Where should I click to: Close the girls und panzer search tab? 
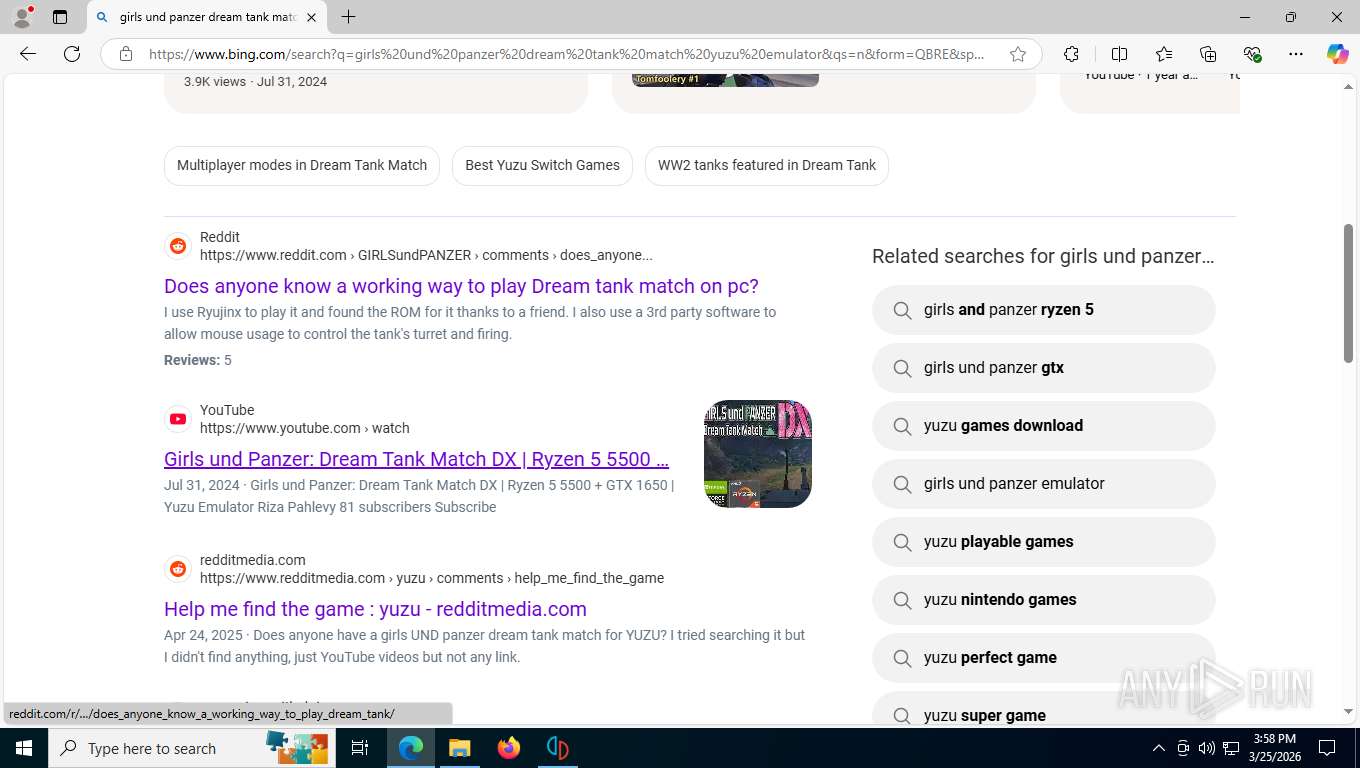pos(311,17)
